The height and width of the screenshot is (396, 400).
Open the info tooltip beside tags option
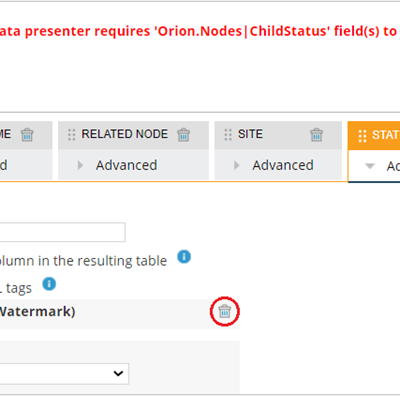coord(49,284)
